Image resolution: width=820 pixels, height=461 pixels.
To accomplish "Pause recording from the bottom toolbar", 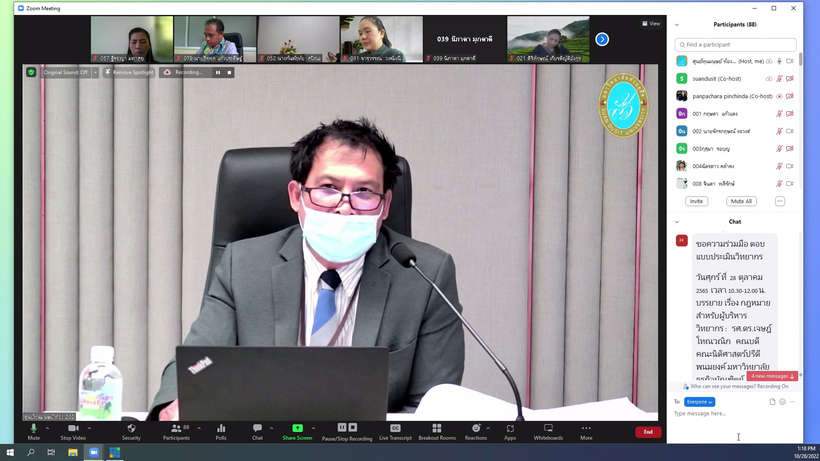I will [341, 428].
